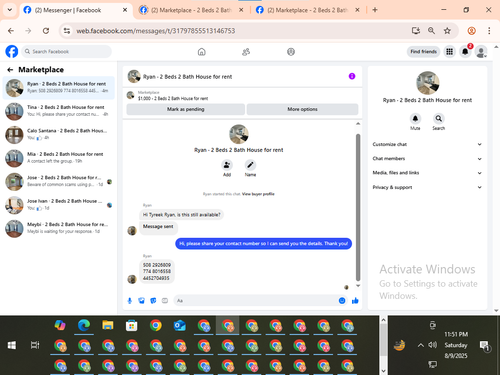Expand Customize chat section
Screen dimensions: 500x375
(x=427, y=144)
